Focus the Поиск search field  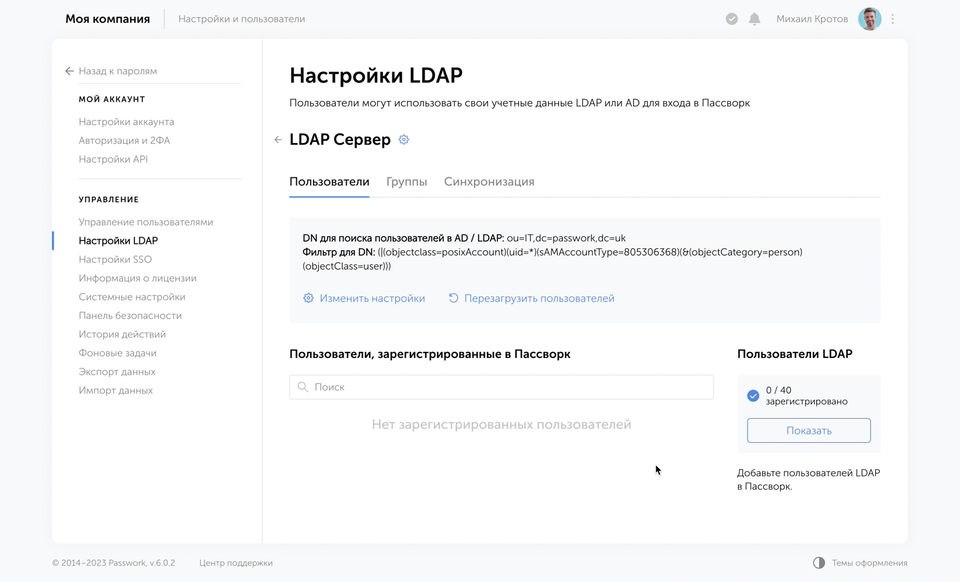(x=510, y=387)
